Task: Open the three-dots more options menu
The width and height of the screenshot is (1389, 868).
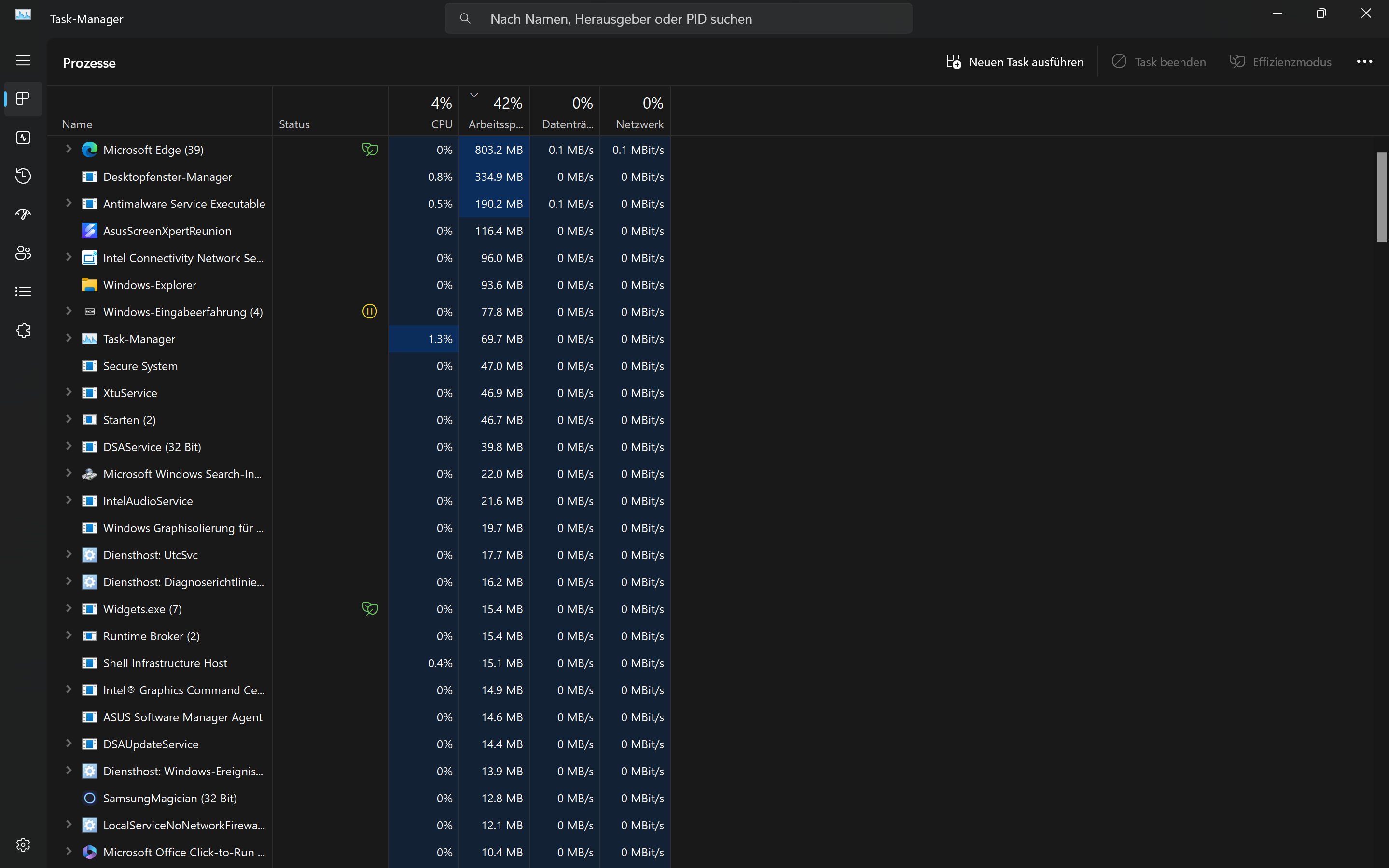Action: (1364, 61)
